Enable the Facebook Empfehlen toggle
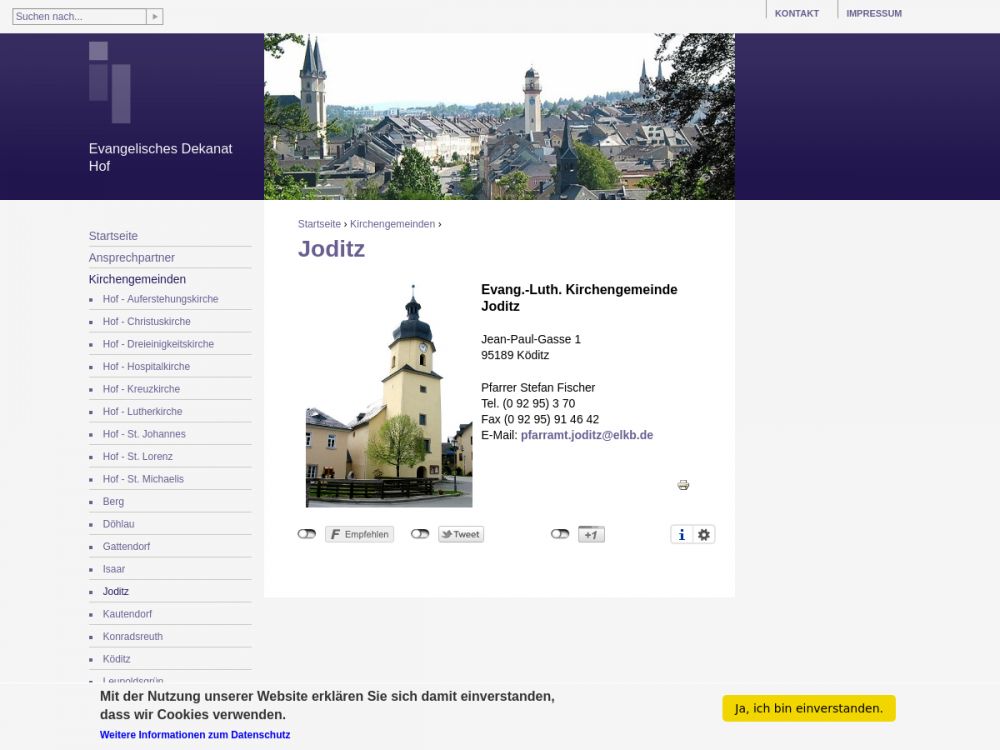 (x=307, y=534)
